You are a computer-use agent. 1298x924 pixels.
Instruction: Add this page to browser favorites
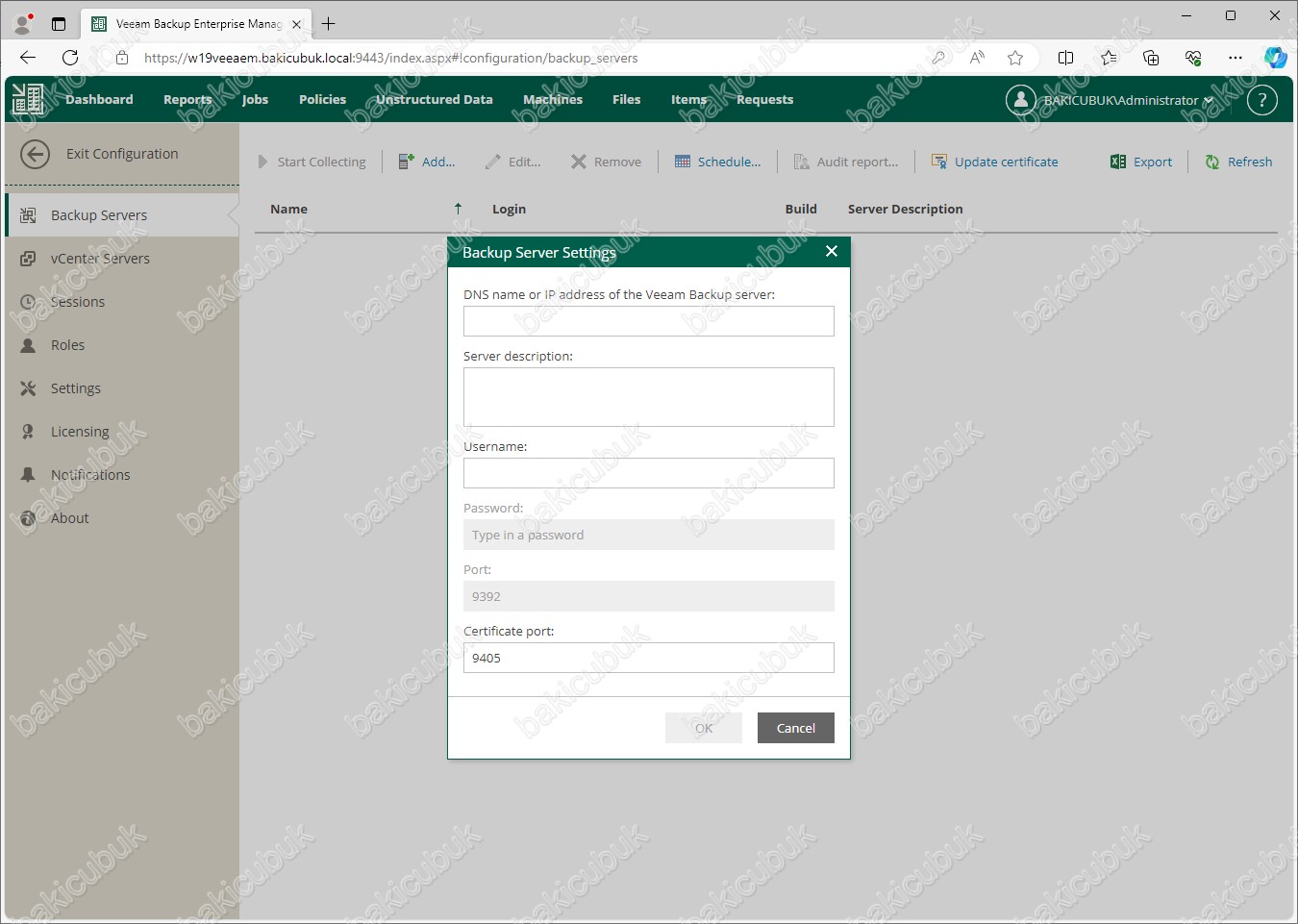coord(1015,58)
